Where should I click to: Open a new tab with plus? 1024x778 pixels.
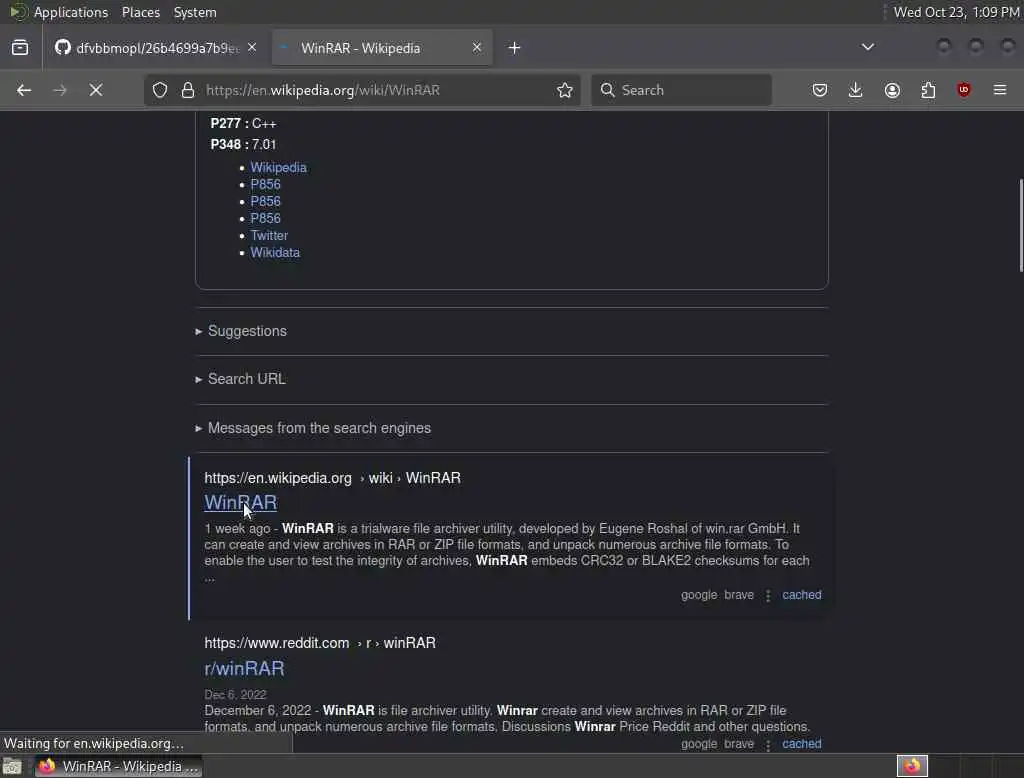pos(515,48)
